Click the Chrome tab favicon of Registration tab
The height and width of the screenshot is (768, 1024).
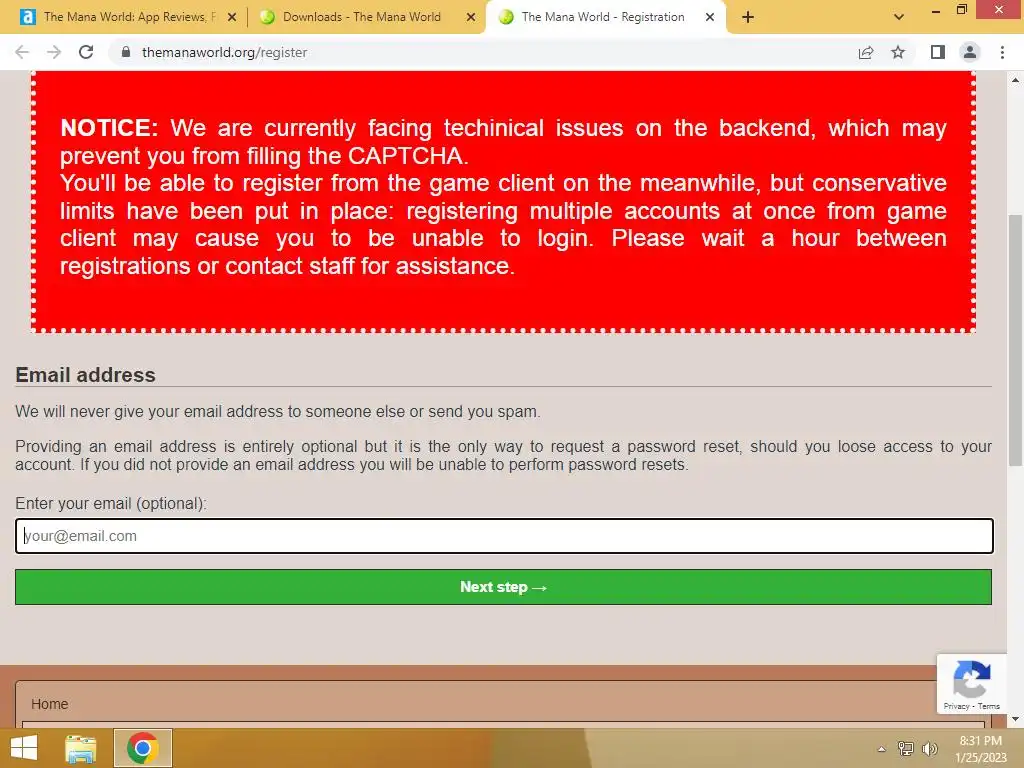506,17
